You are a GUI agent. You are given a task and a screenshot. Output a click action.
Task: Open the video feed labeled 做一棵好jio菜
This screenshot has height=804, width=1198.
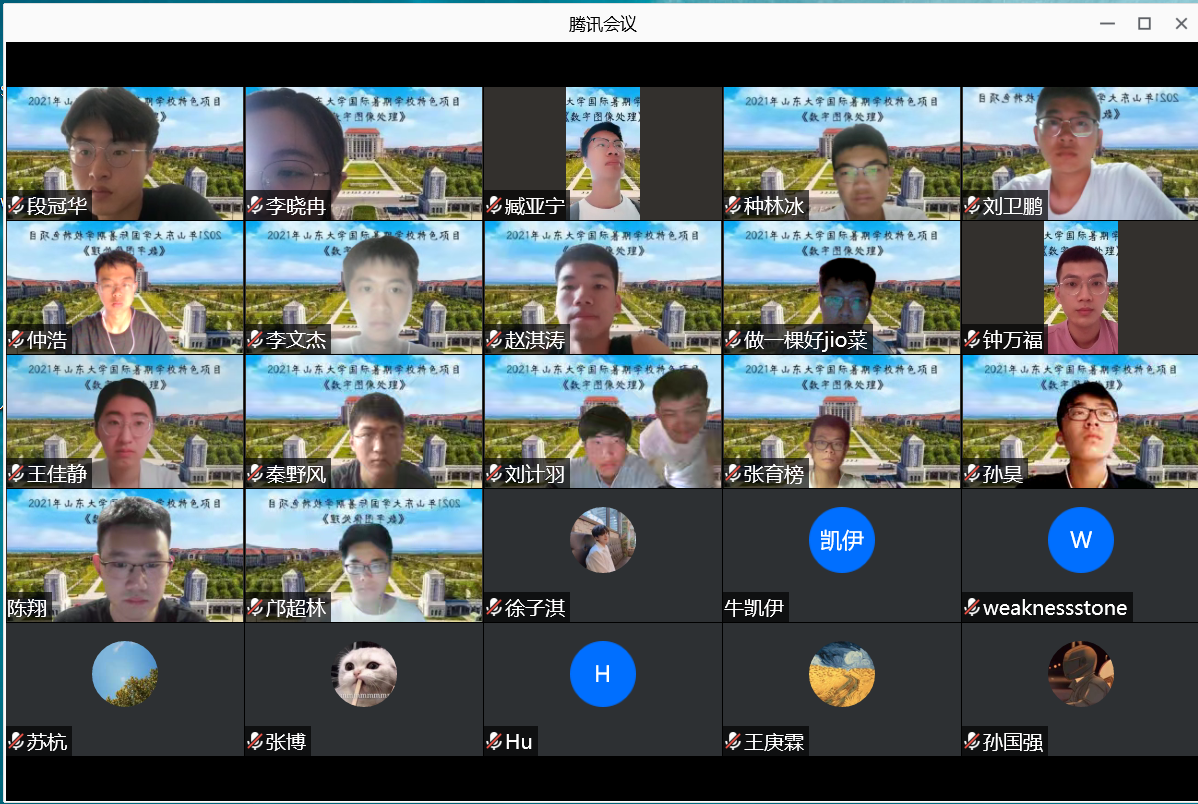842,287
